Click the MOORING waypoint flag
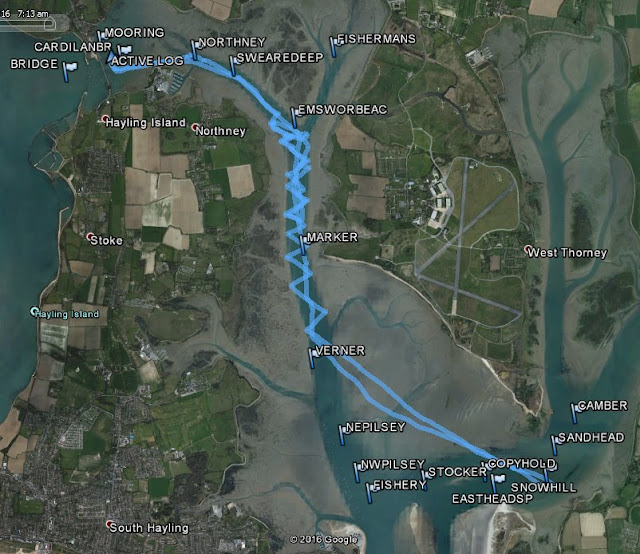640x554 pixels. [x=101, y=36]
